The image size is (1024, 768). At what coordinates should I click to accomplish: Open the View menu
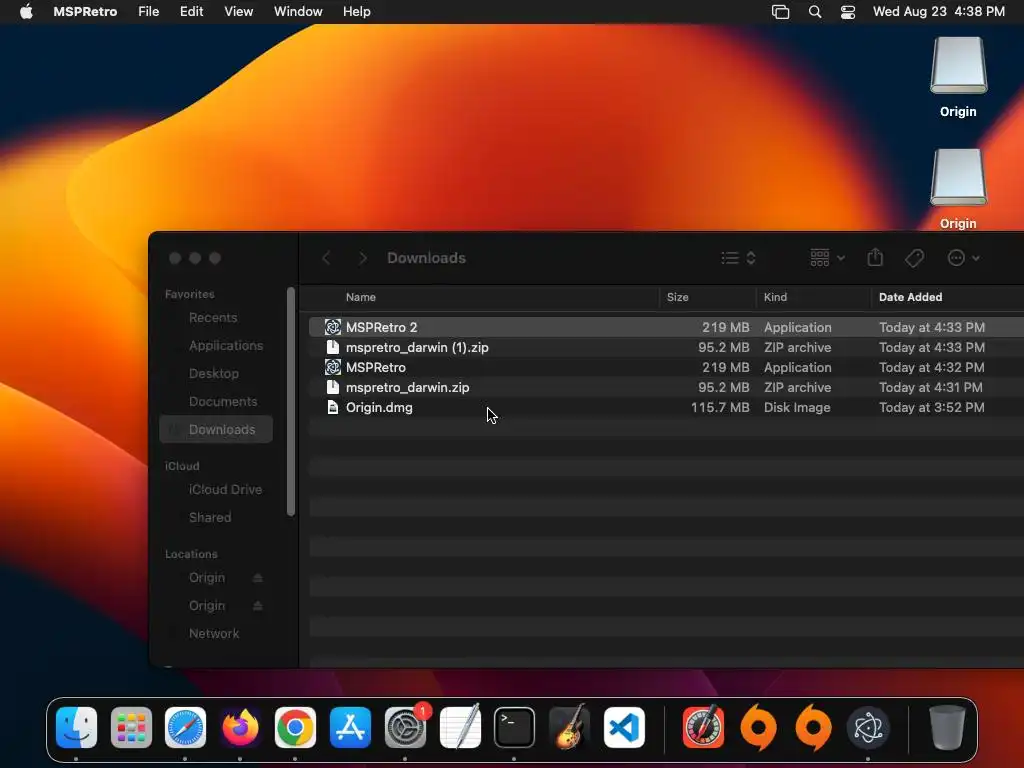click(238, 11)
